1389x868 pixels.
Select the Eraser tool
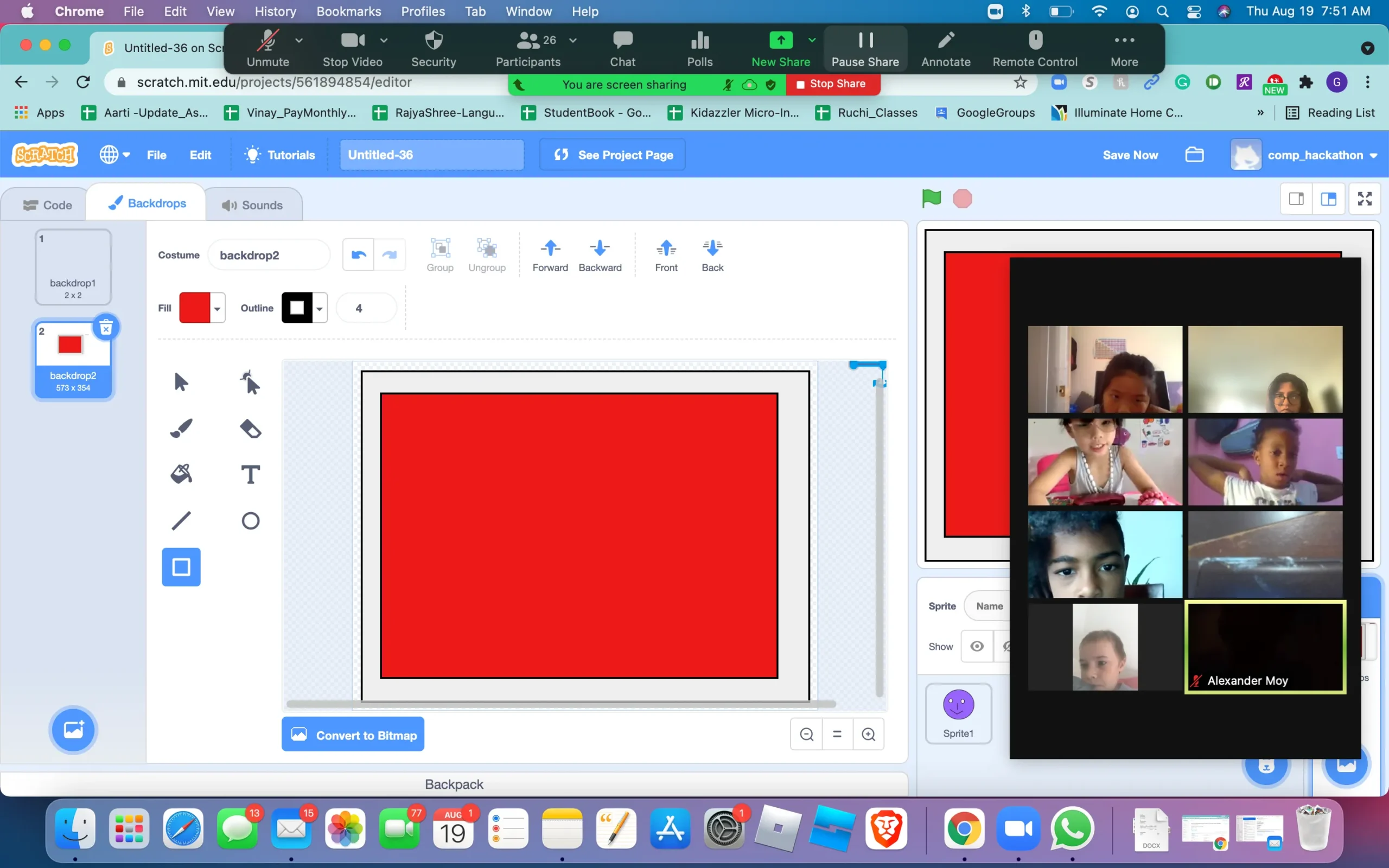click(250, 428)
